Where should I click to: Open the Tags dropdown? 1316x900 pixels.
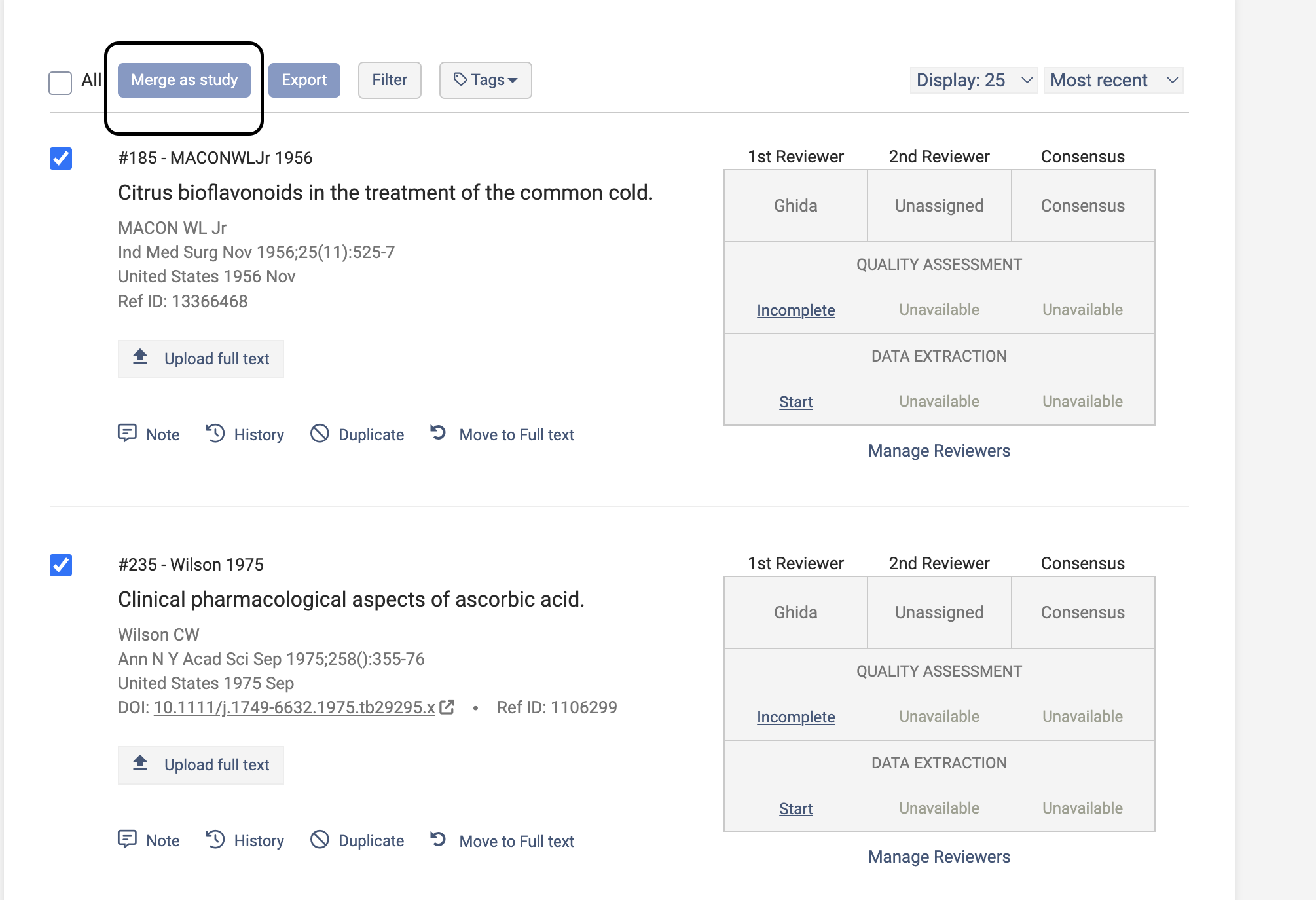point(485,80)
